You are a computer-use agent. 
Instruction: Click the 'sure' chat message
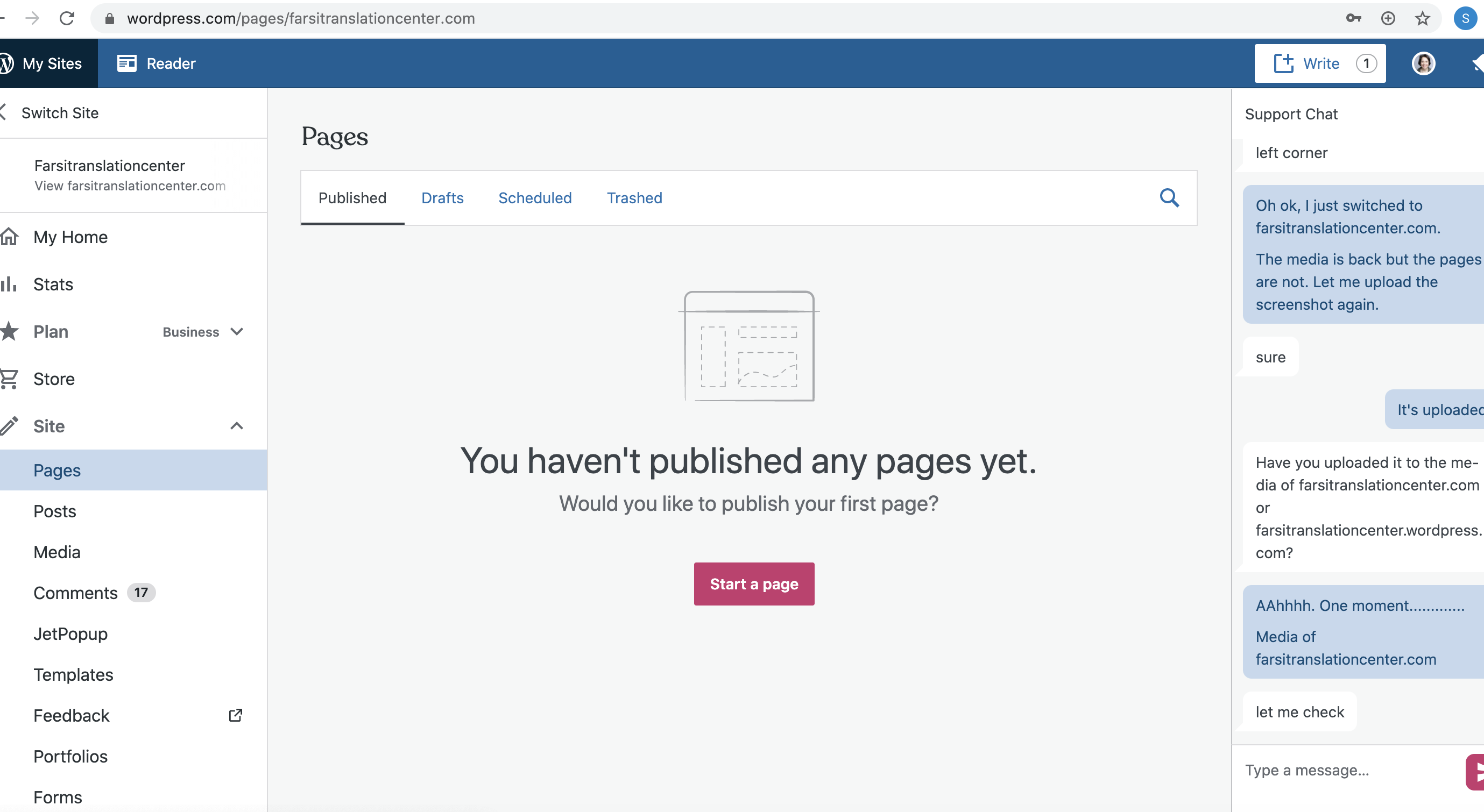pos(1270,357)
